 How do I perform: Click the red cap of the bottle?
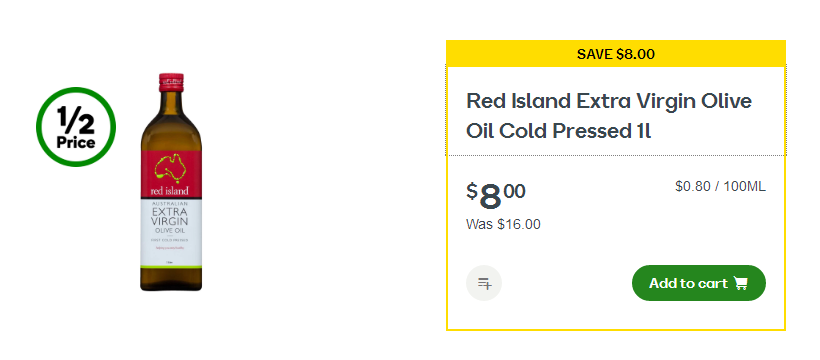(171, 82)
